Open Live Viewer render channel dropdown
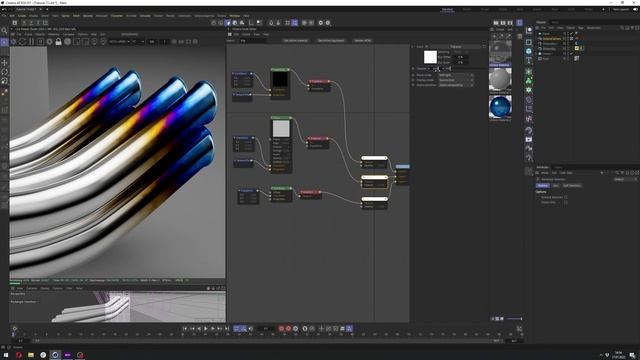 [x=119, y=42]
